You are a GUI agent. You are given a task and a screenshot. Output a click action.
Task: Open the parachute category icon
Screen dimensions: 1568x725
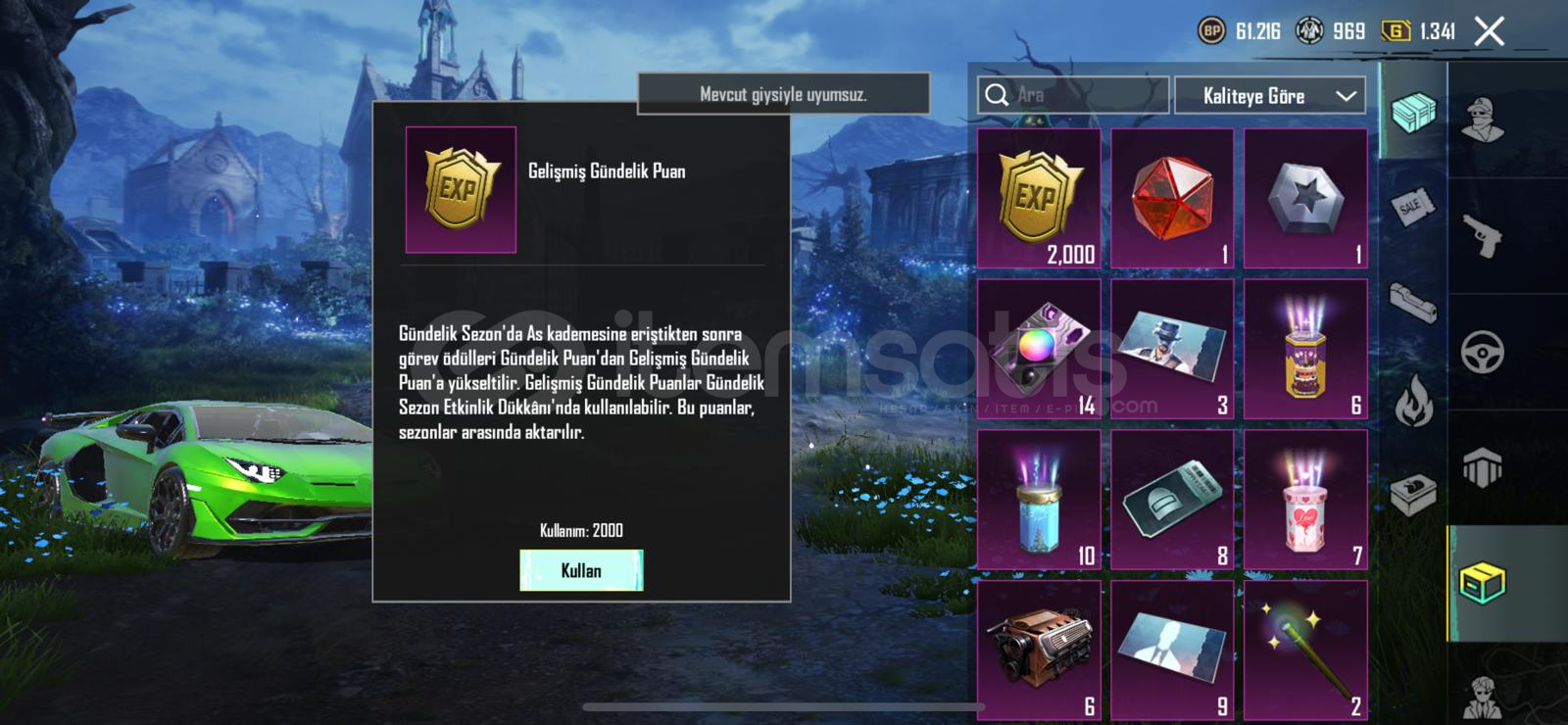pyautogui.click(x=1482, y=467)
